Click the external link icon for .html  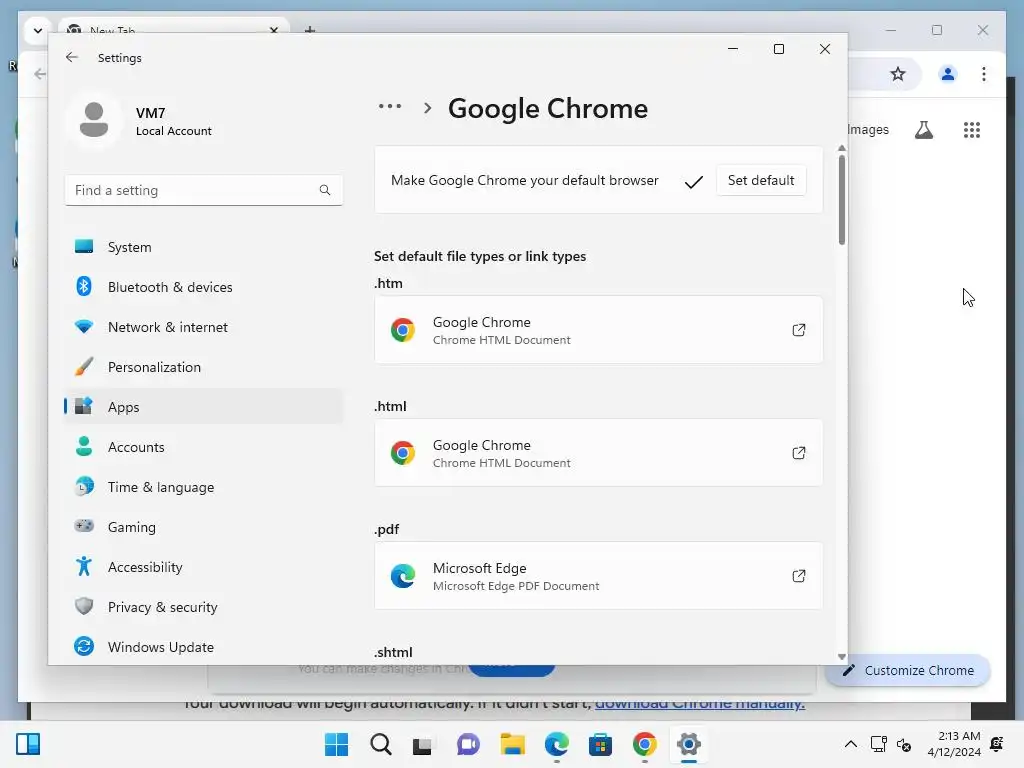tap(799, 453)
